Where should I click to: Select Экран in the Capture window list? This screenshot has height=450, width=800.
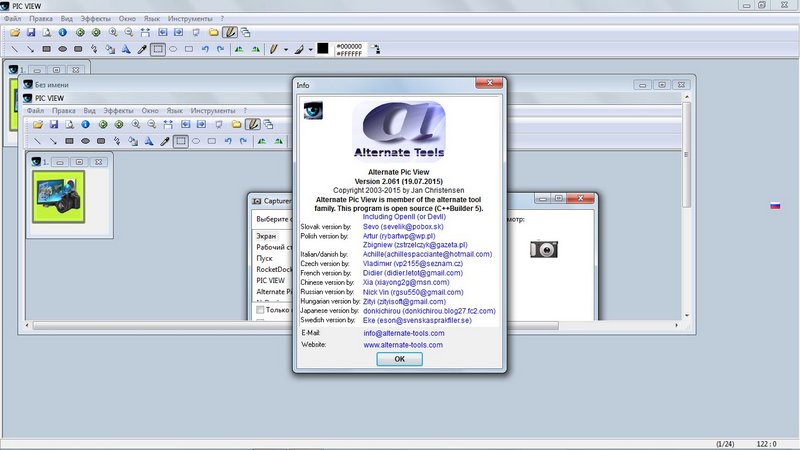point(266,236)
